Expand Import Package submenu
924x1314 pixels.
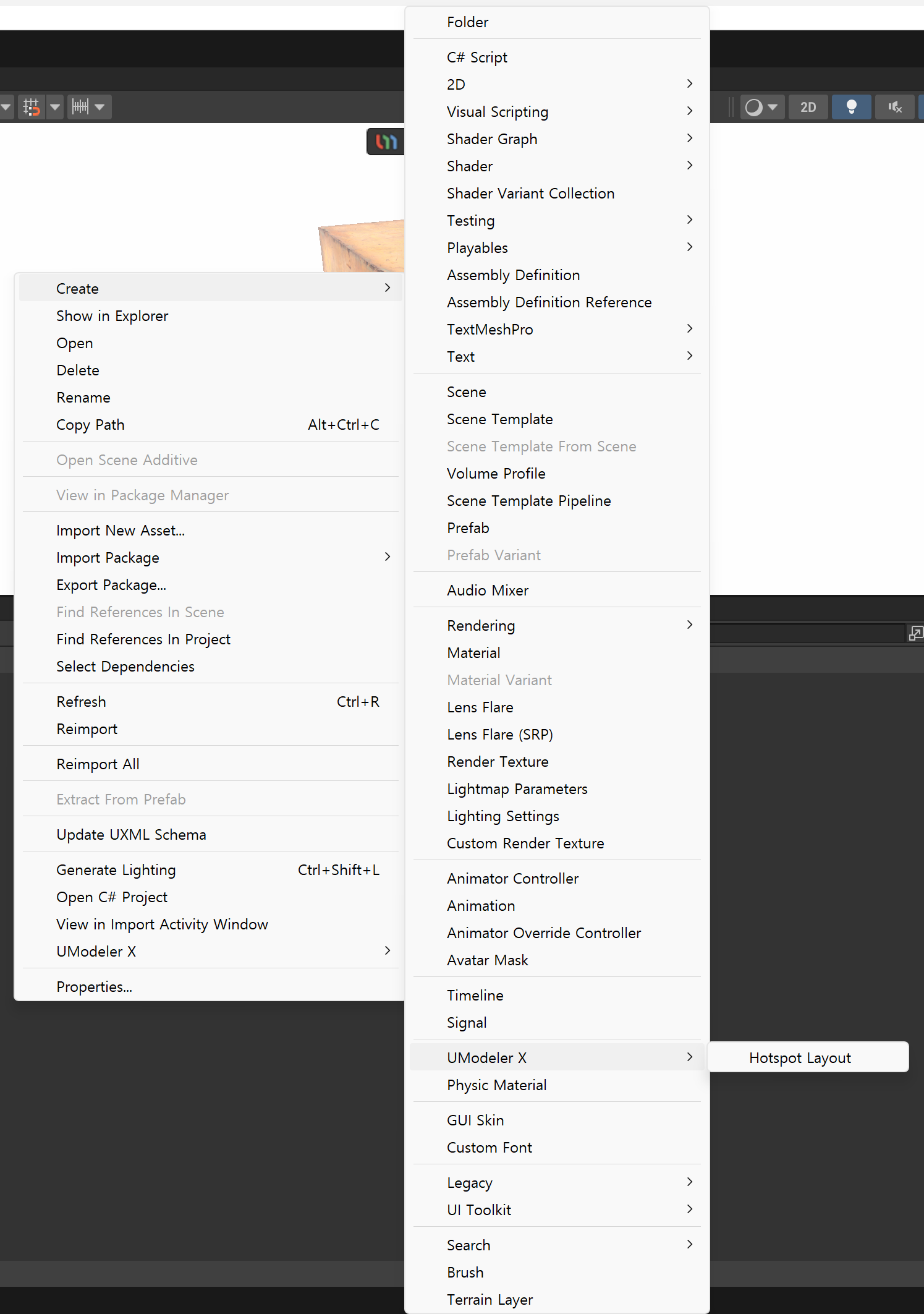tap(211, 558)
